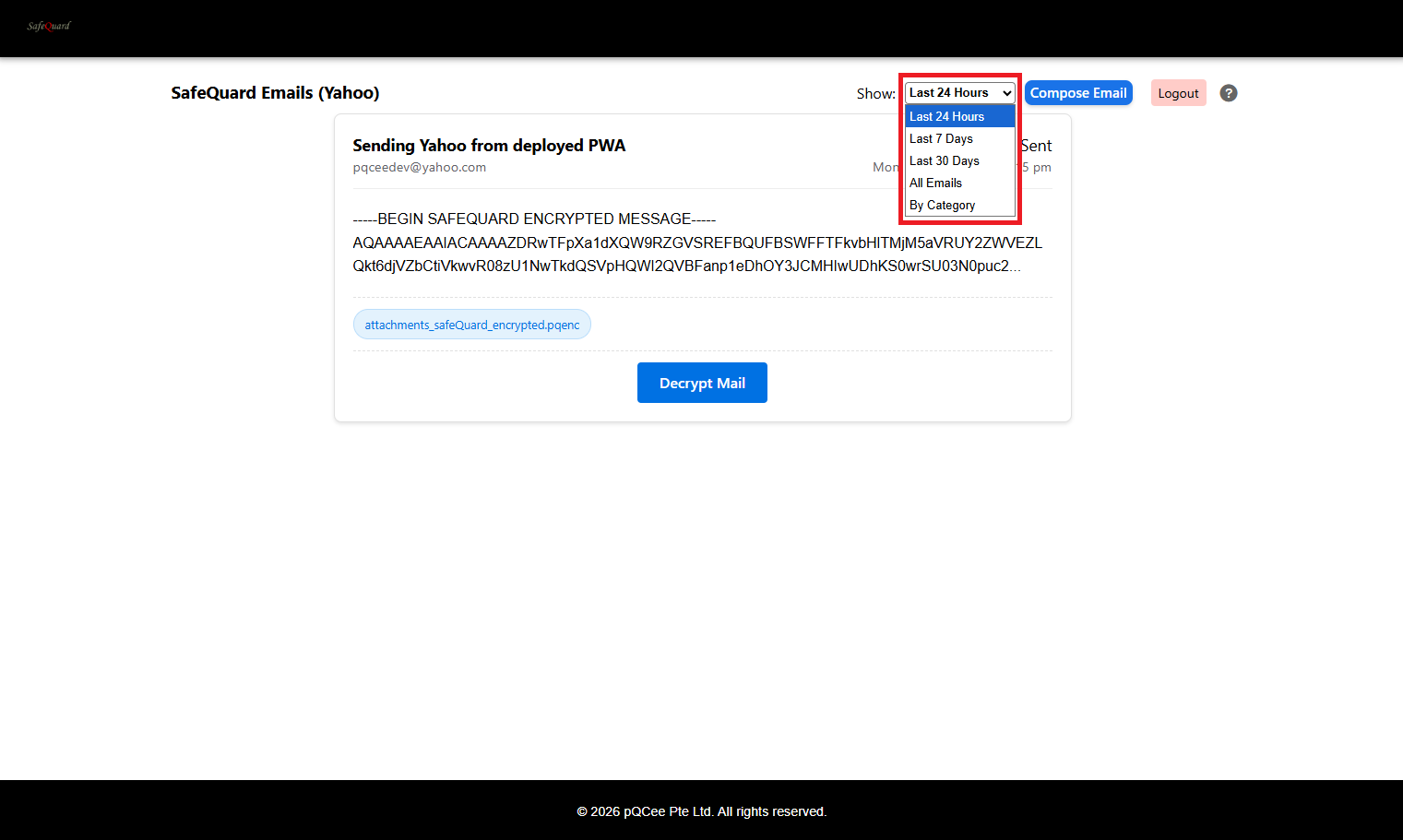The image size is (1403, 840).
Task: Open help via question mark icon
Action: pyautogui.click(x=1228, y=93)
